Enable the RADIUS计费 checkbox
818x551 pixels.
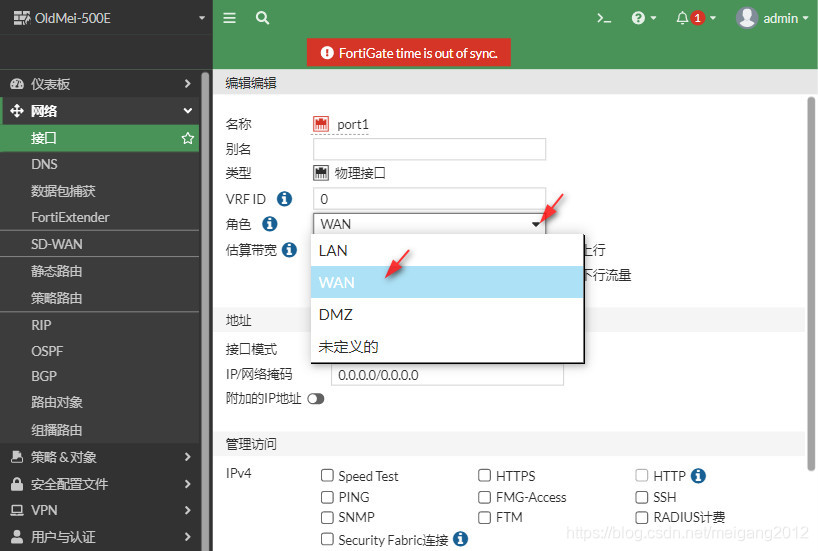point(641,517)
